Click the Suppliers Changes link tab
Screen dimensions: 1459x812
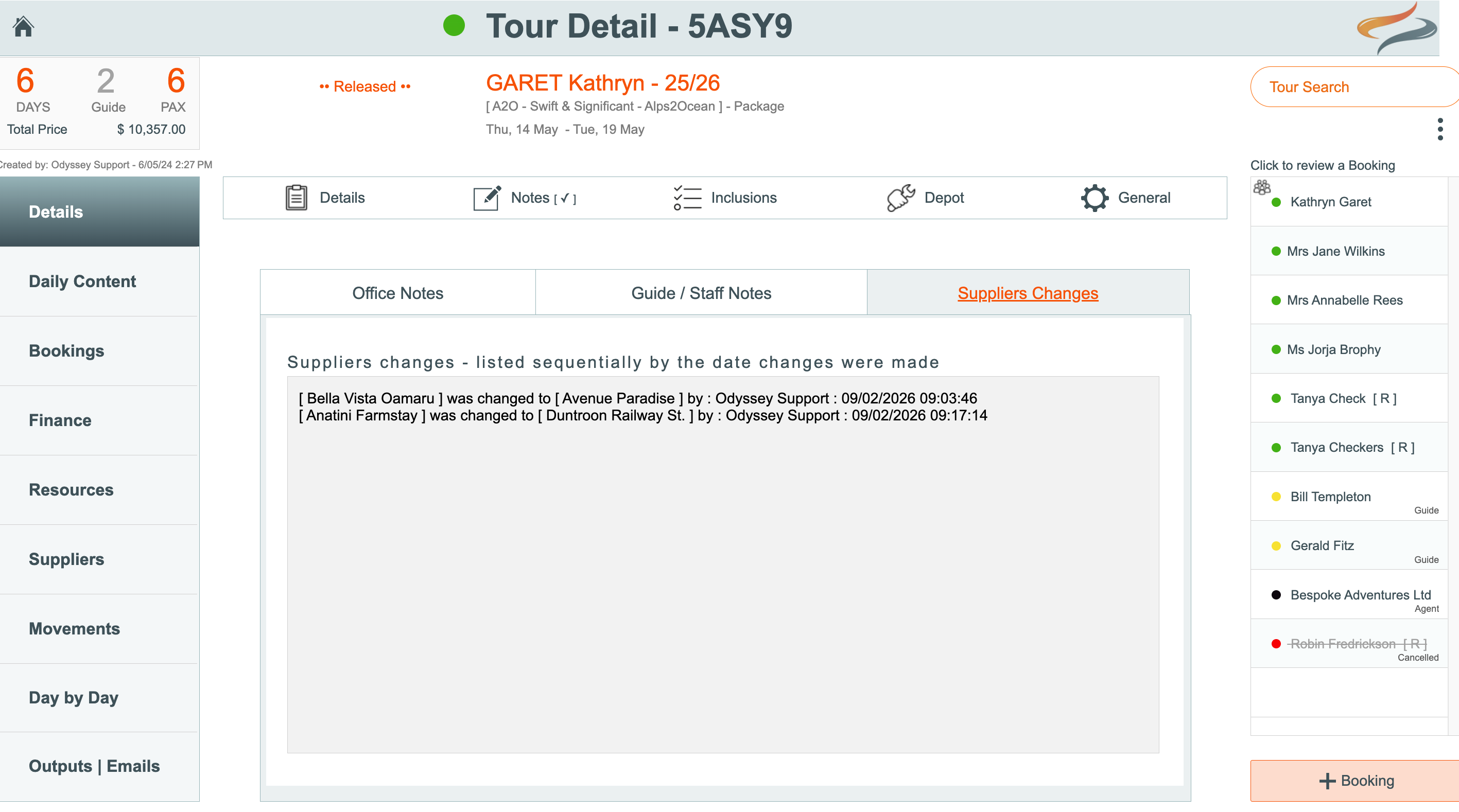(1028, 293)
